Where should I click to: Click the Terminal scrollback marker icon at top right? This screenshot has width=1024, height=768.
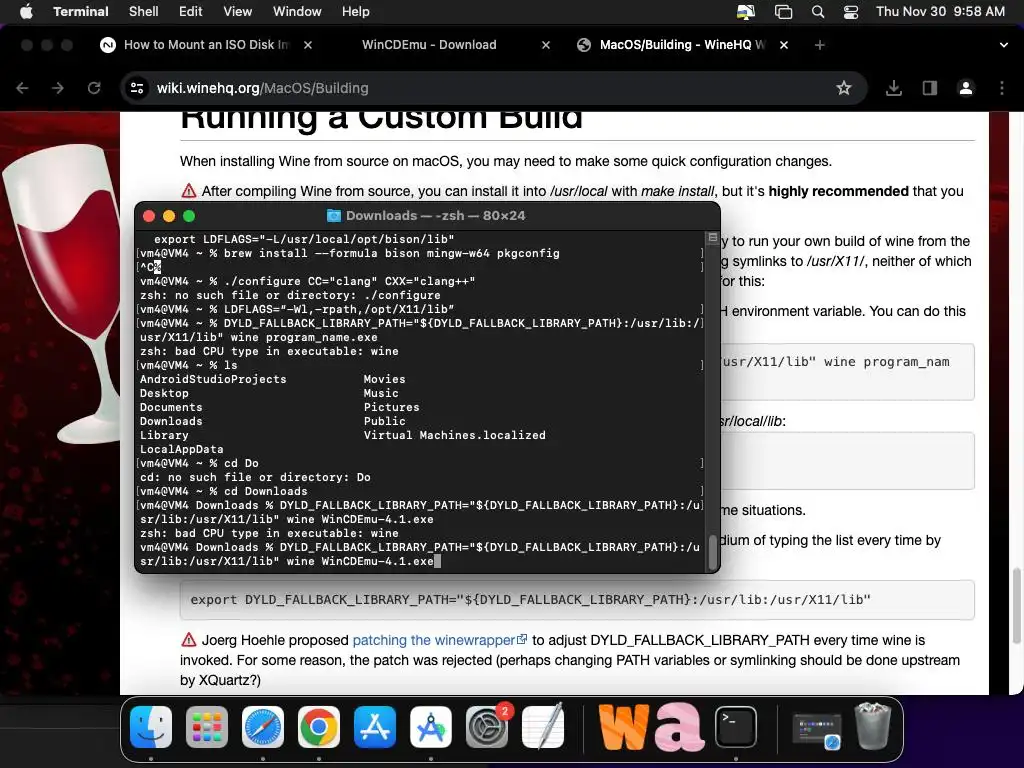tap(712, 238)
